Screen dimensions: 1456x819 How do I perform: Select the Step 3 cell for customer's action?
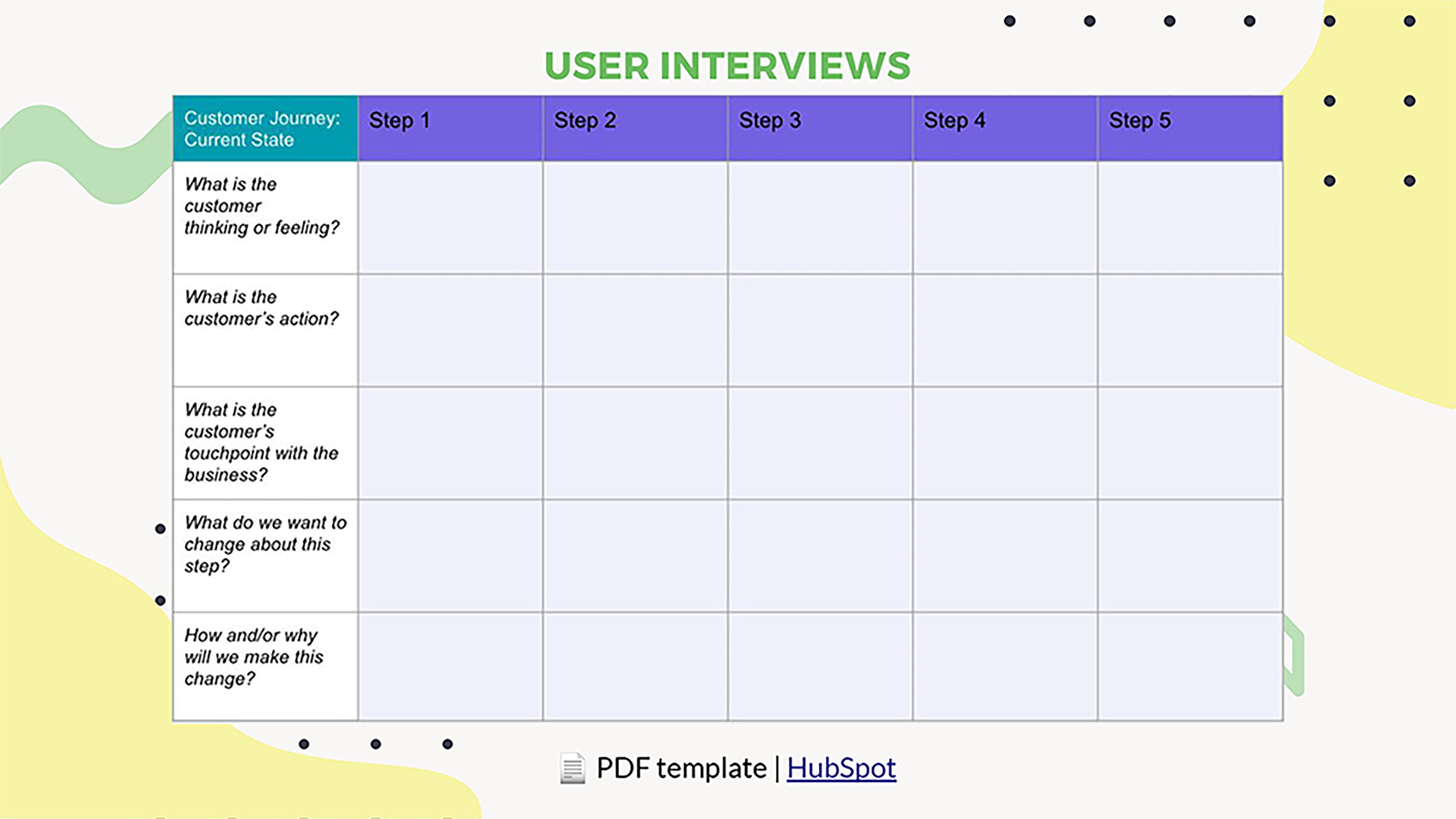pyautogui.click(x=820, y=330)
